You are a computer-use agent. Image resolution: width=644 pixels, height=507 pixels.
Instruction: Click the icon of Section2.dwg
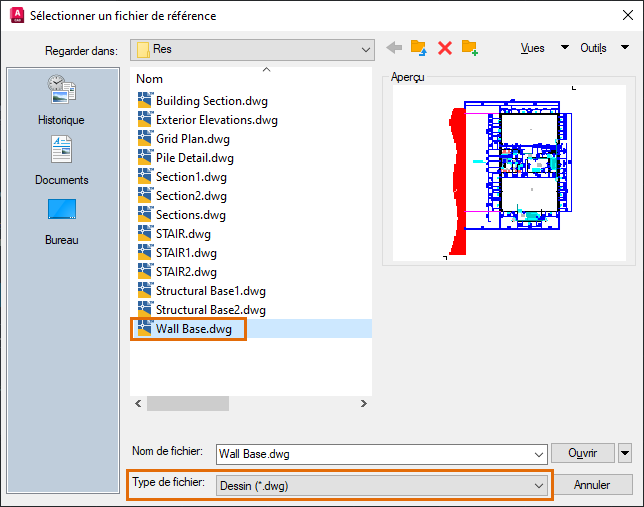(145, 196)
